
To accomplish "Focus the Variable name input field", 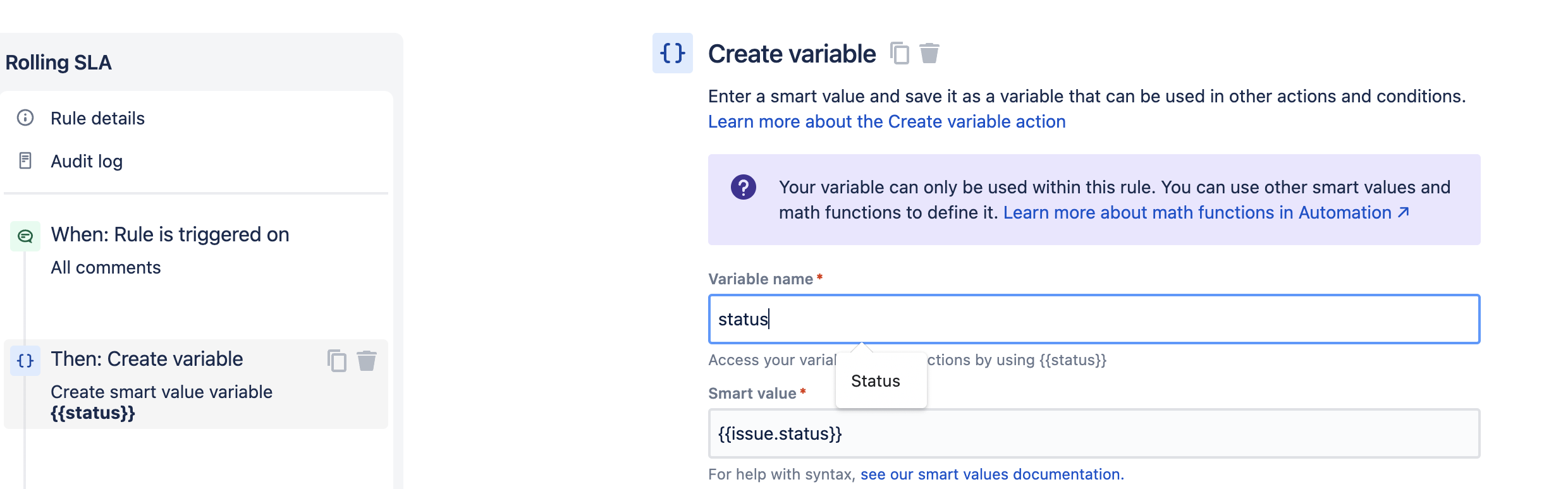I will 1094,319.
